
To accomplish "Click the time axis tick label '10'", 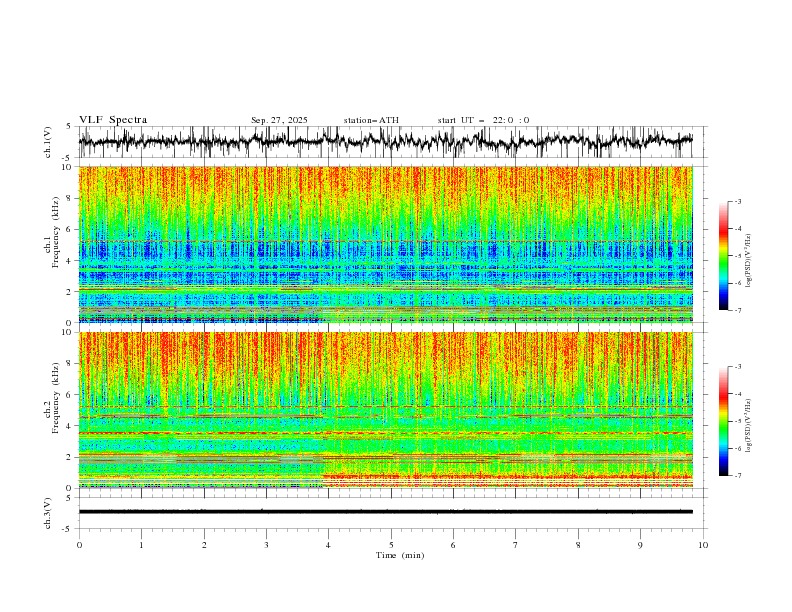I will (703, 545).
